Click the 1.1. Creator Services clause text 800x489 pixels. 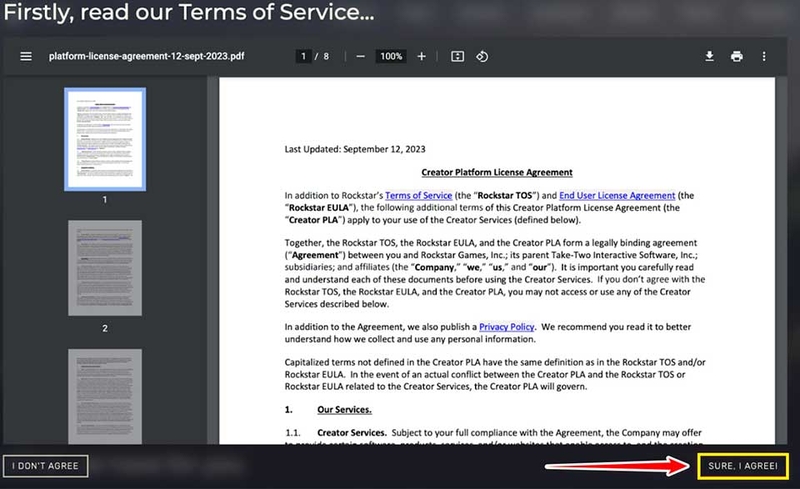493,433
